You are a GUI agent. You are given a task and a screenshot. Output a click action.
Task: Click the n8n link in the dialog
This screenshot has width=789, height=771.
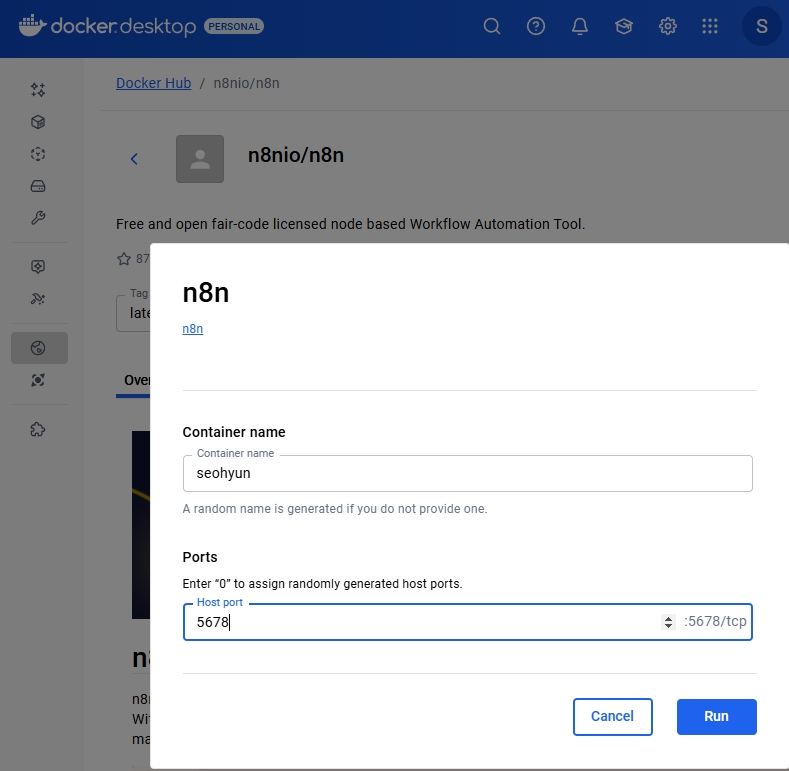[193, 329]
